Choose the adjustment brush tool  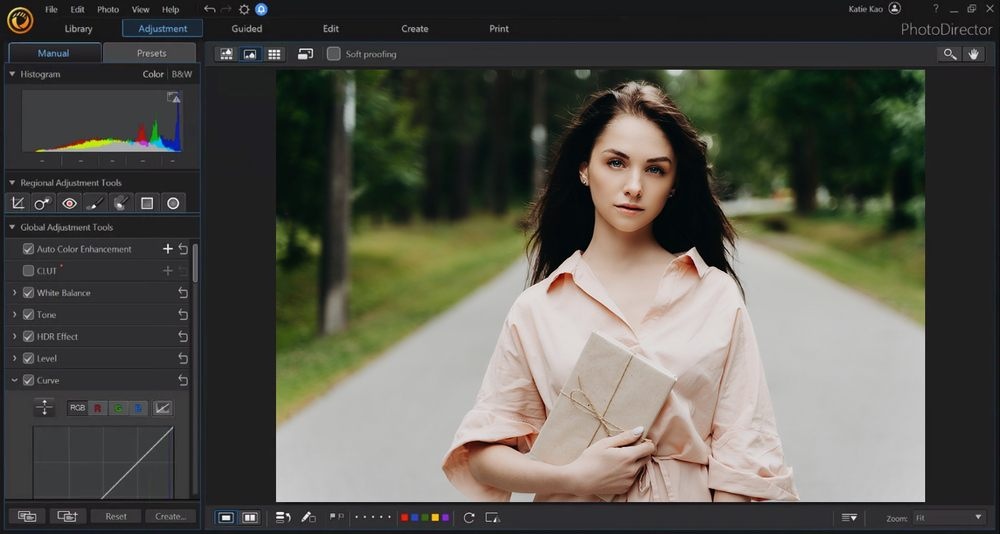95,203
